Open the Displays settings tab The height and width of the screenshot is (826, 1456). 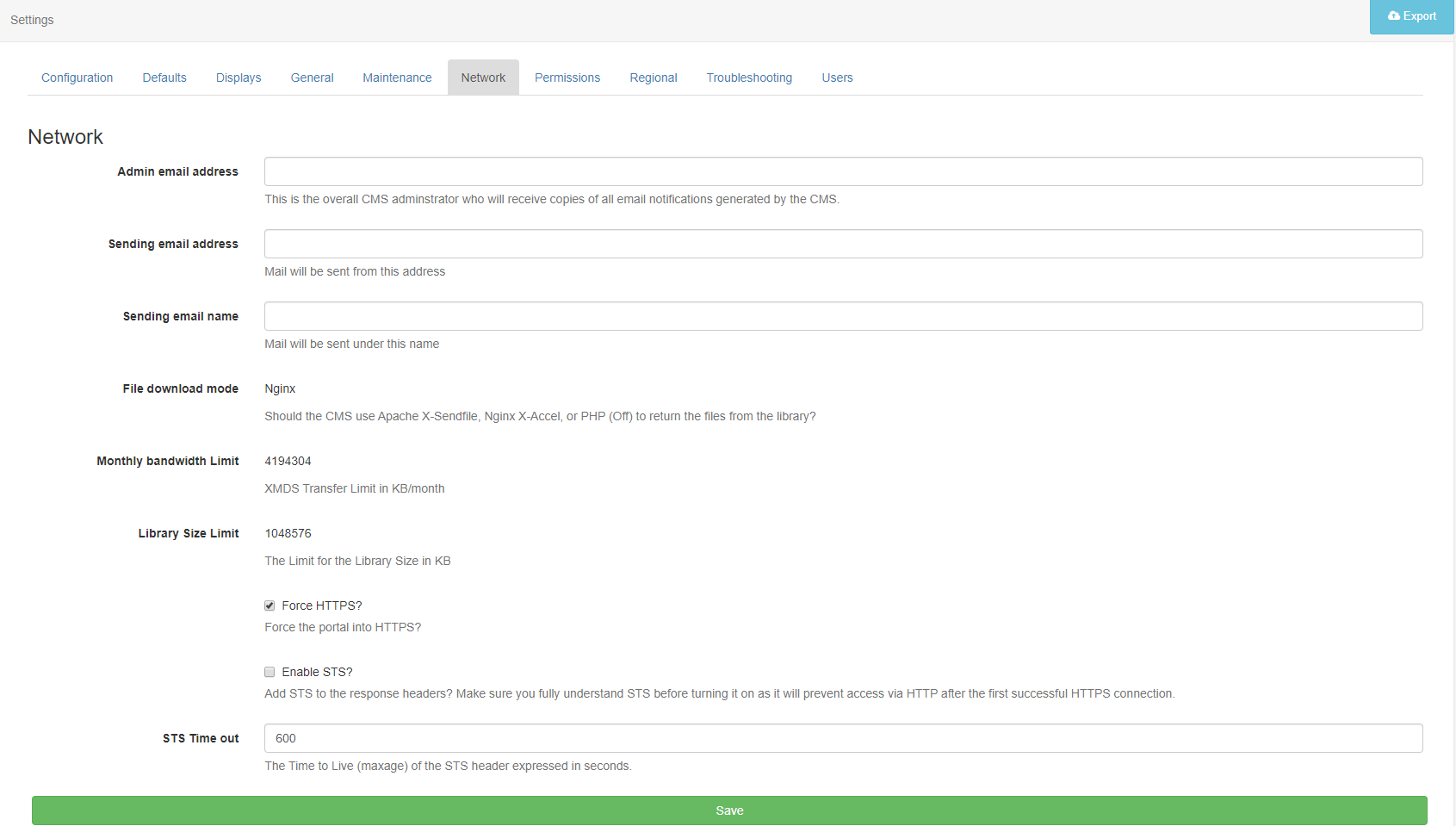(239, 78)
